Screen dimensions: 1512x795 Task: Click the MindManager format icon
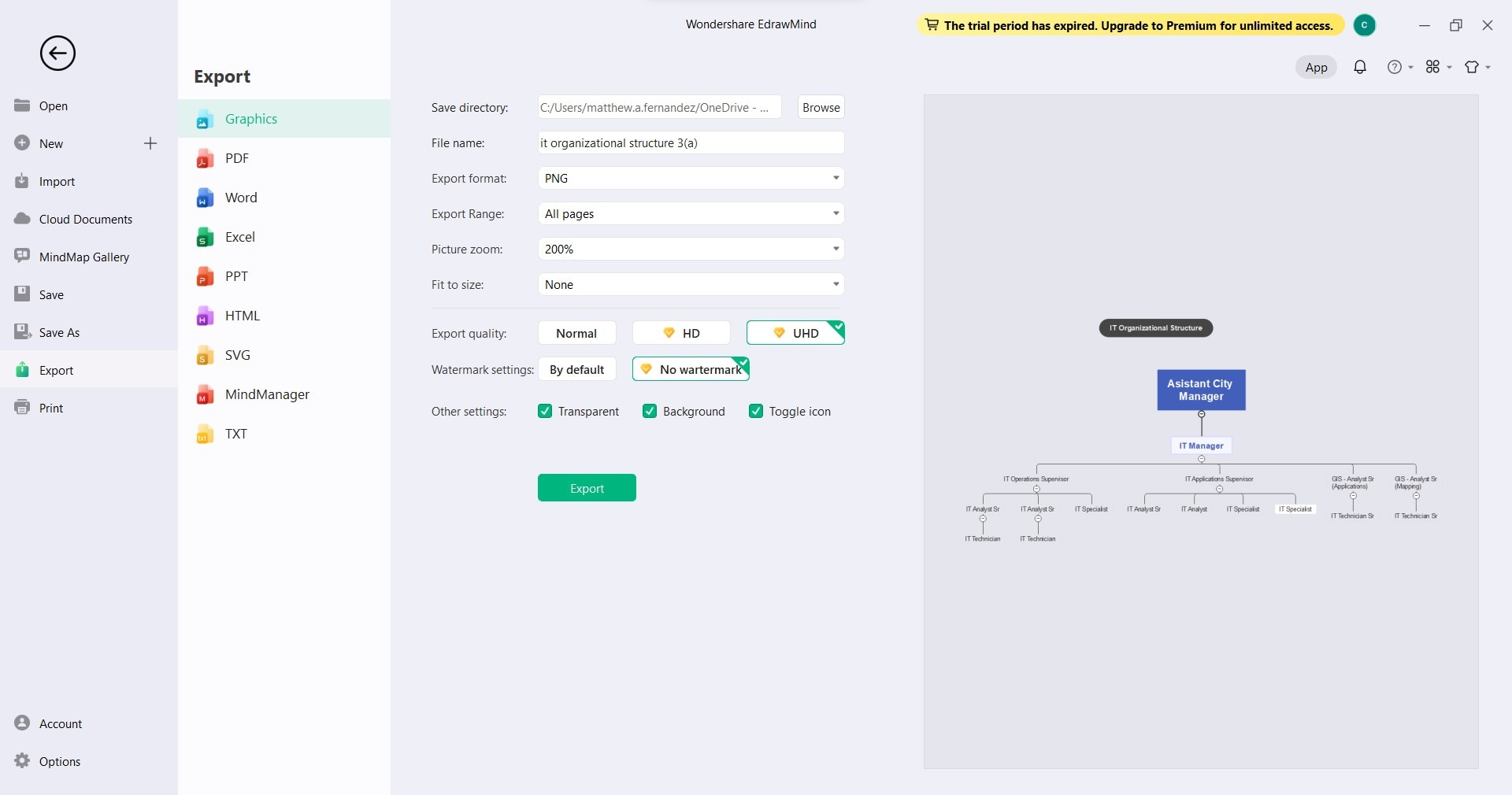(205, 394)
